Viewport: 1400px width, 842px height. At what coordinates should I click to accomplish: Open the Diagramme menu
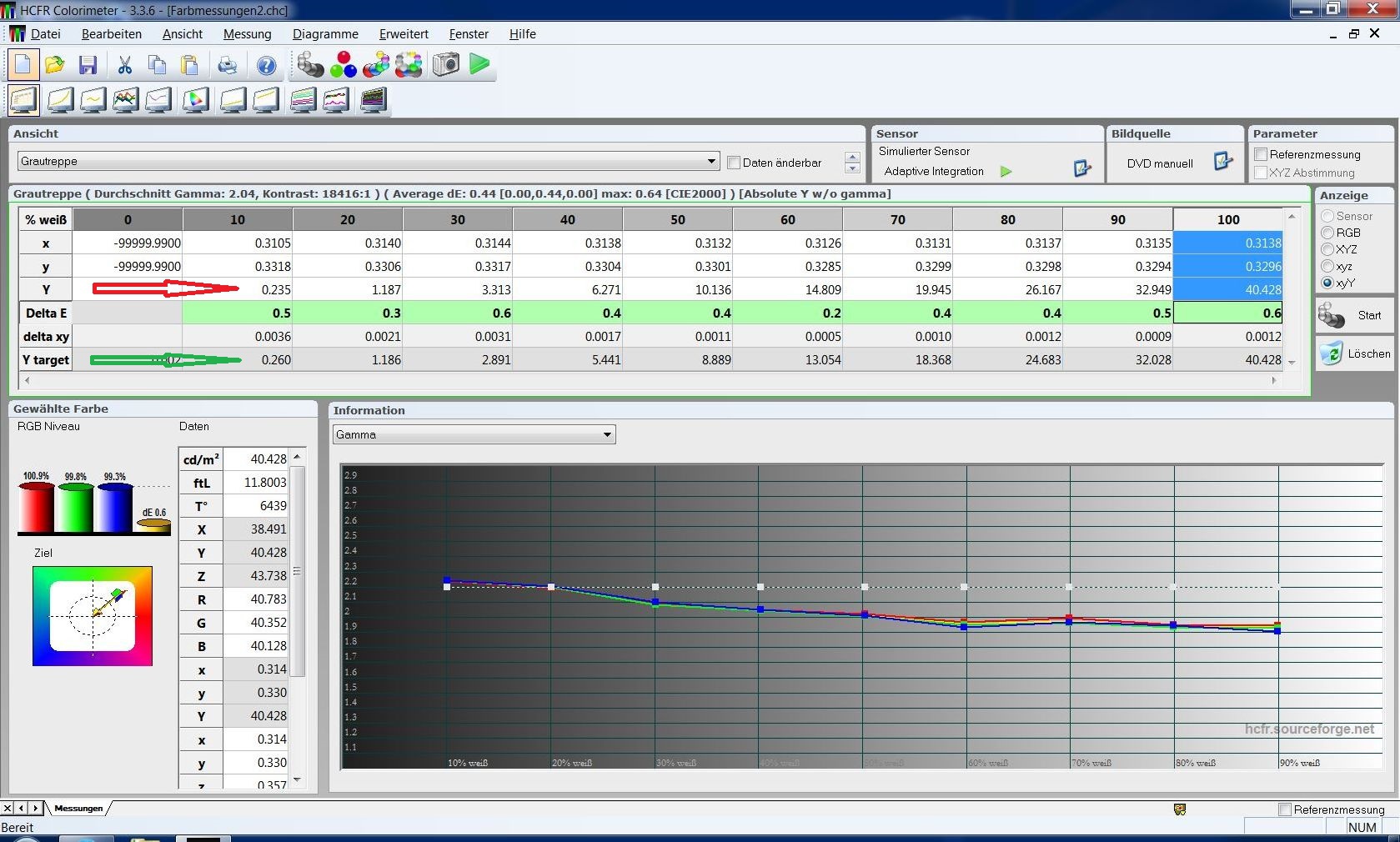coord(325,34)
